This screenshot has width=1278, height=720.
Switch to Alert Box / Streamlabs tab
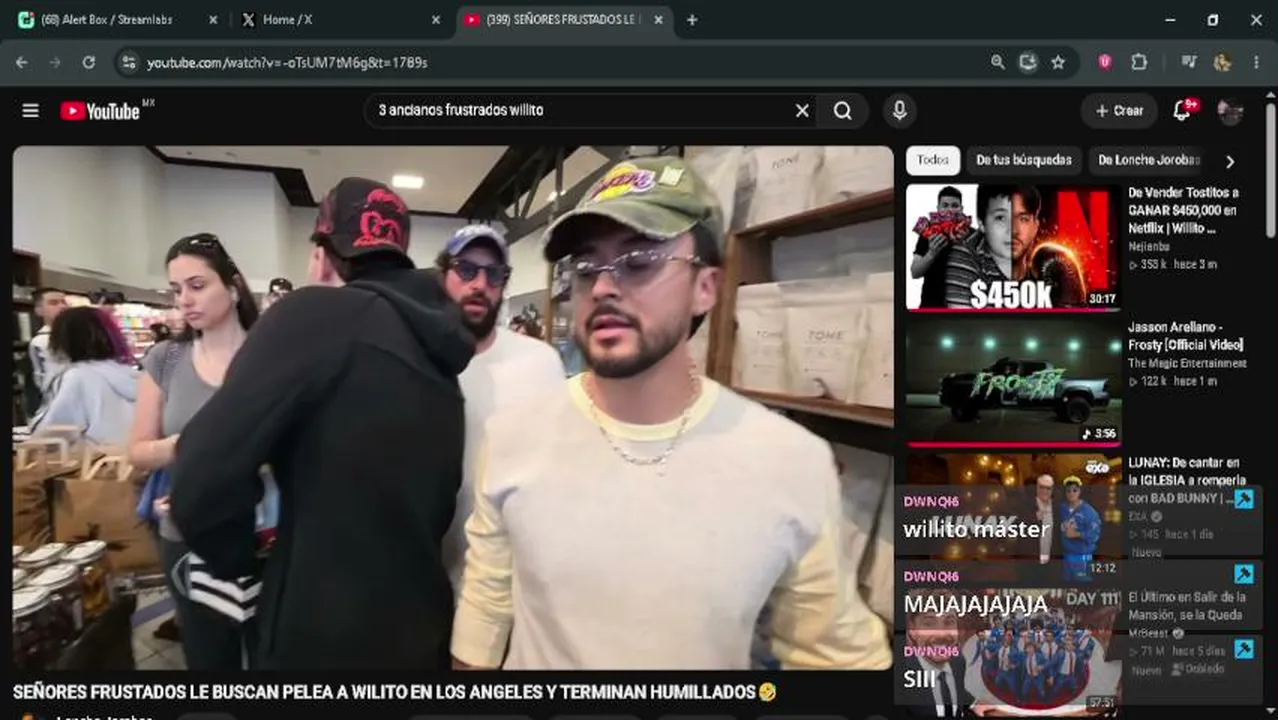(x=118, y=20)
